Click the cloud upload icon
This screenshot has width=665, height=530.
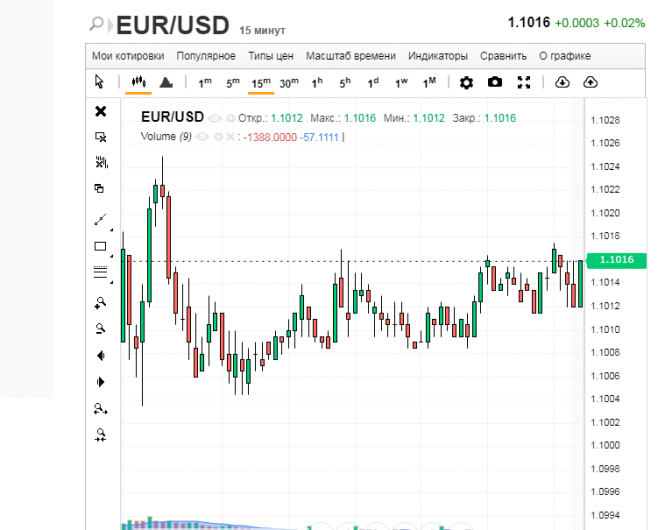[590, 82]
